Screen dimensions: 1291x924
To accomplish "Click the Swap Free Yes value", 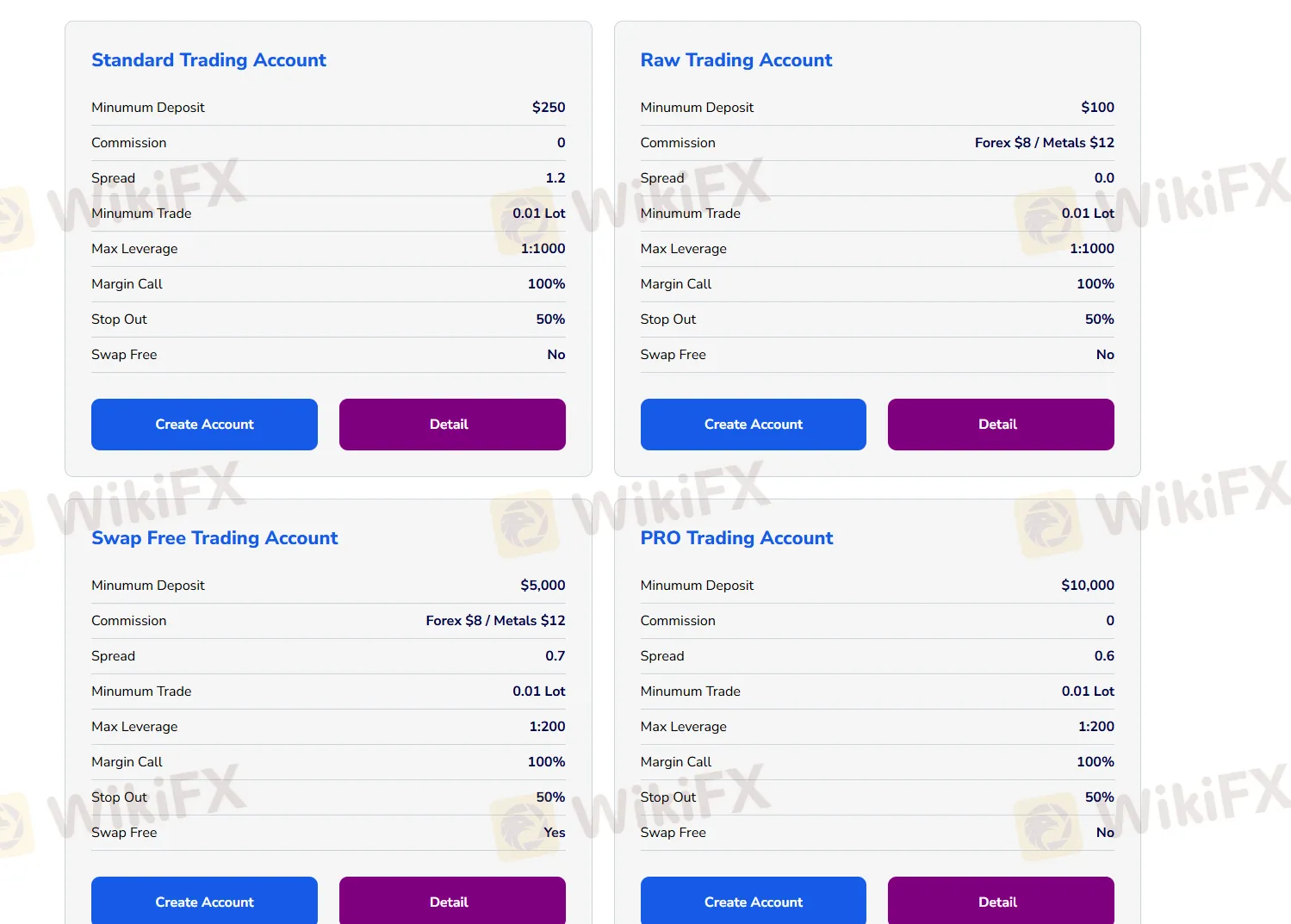I will (554, 833).
